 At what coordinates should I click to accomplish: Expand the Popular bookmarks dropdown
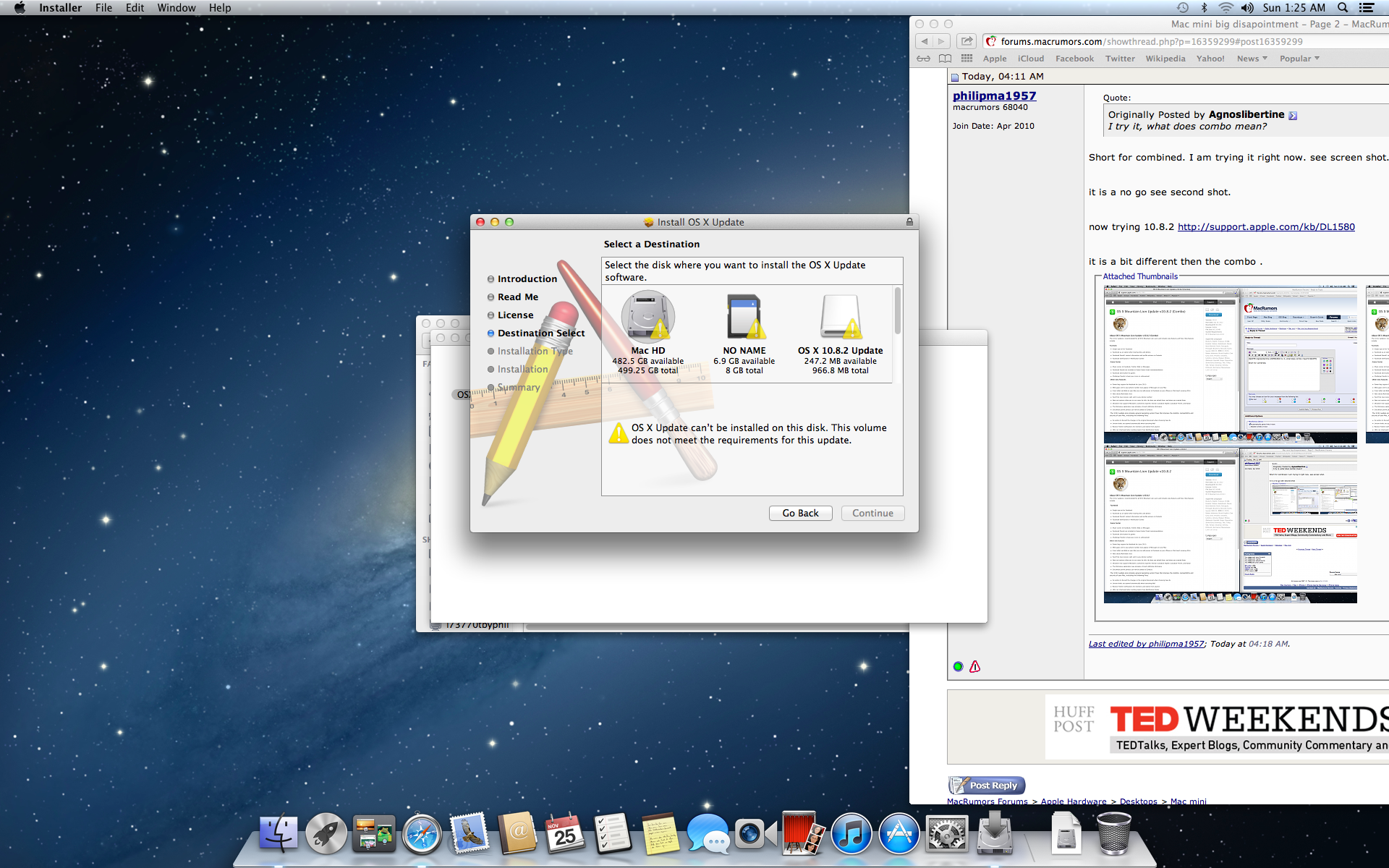click(1299, 59)
